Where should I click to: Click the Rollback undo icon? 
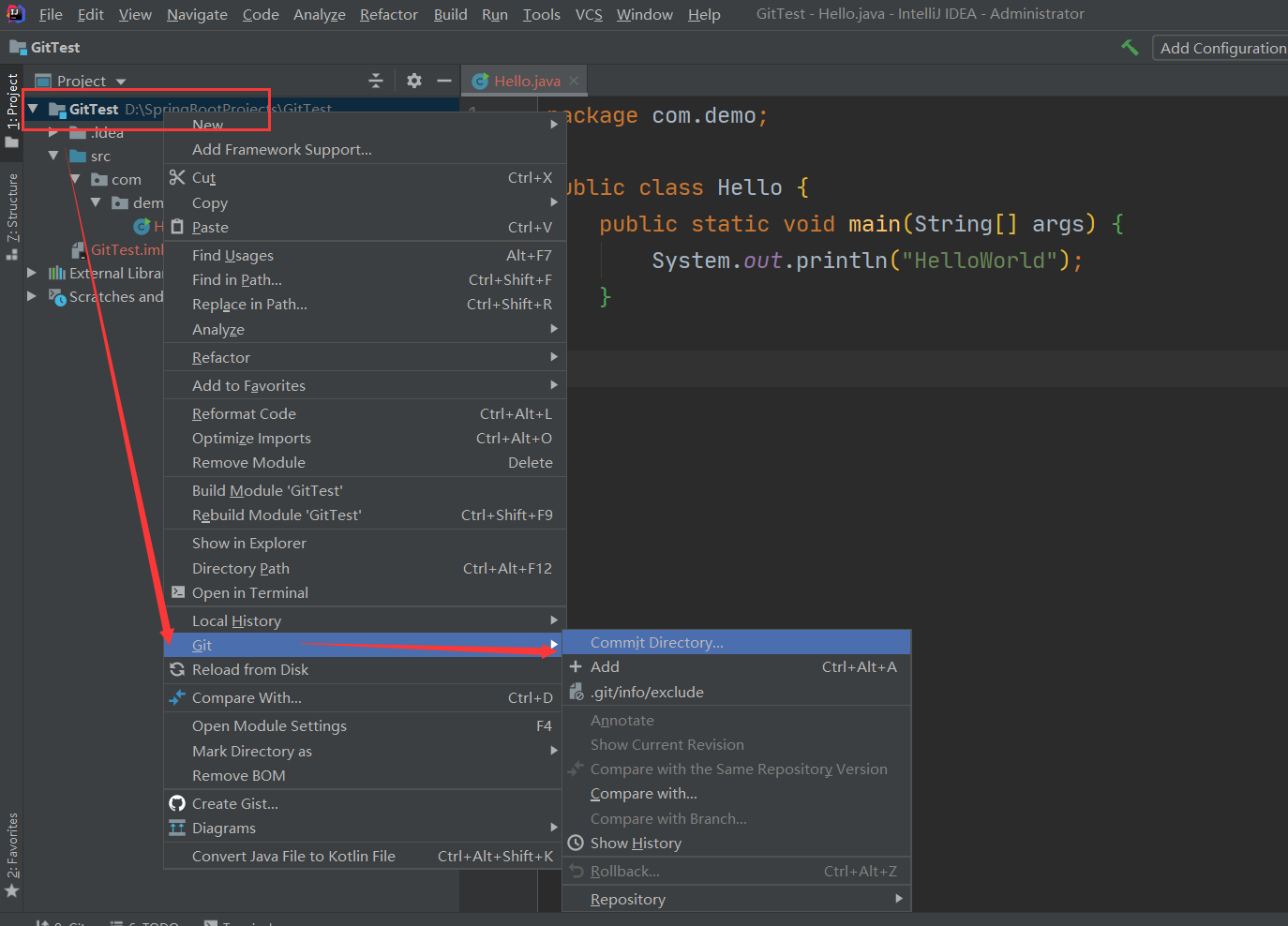tap(576, 871)
